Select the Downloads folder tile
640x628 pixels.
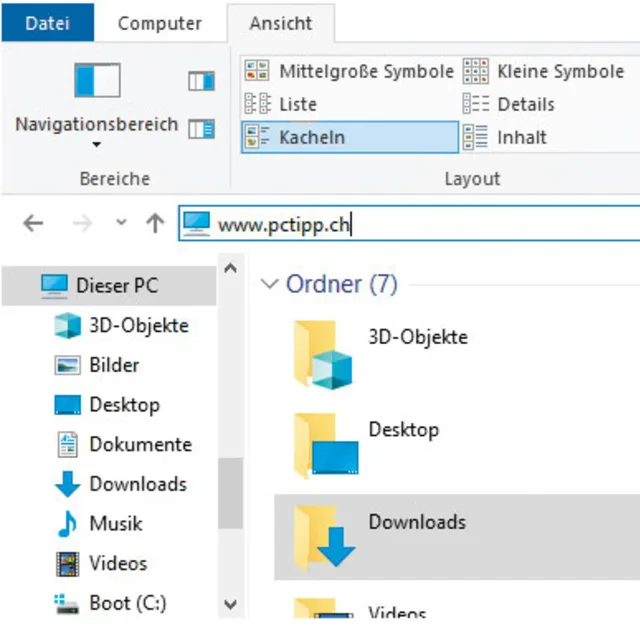pyautogui.click(x=457, y=537)
